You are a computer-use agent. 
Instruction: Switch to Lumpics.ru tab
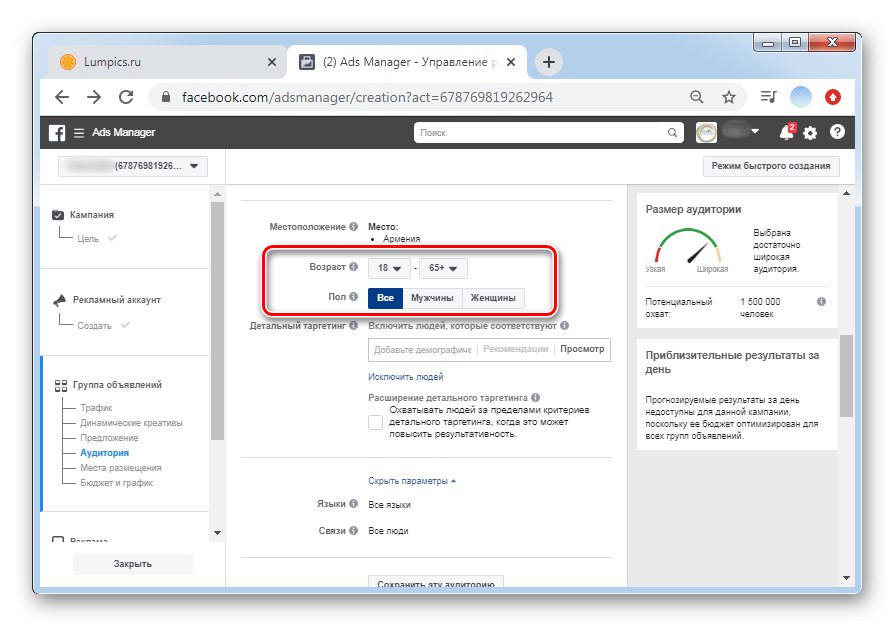[x=168, y=62]
